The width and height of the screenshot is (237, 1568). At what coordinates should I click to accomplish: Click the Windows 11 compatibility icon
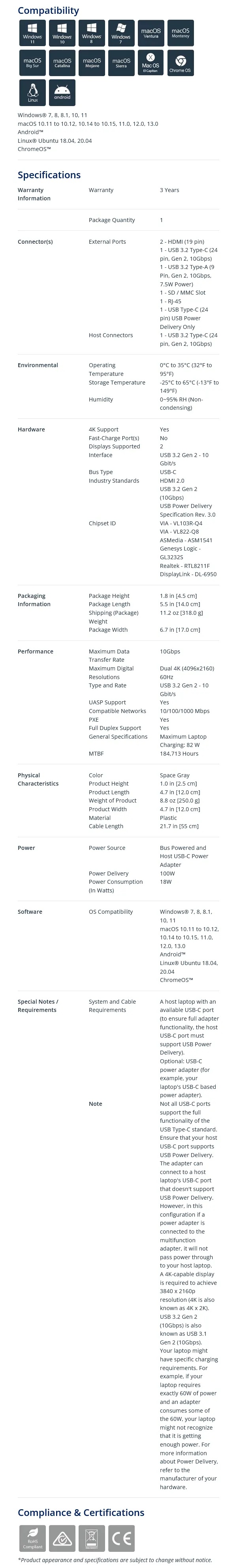pyautogui.click(x=32, y=33)
